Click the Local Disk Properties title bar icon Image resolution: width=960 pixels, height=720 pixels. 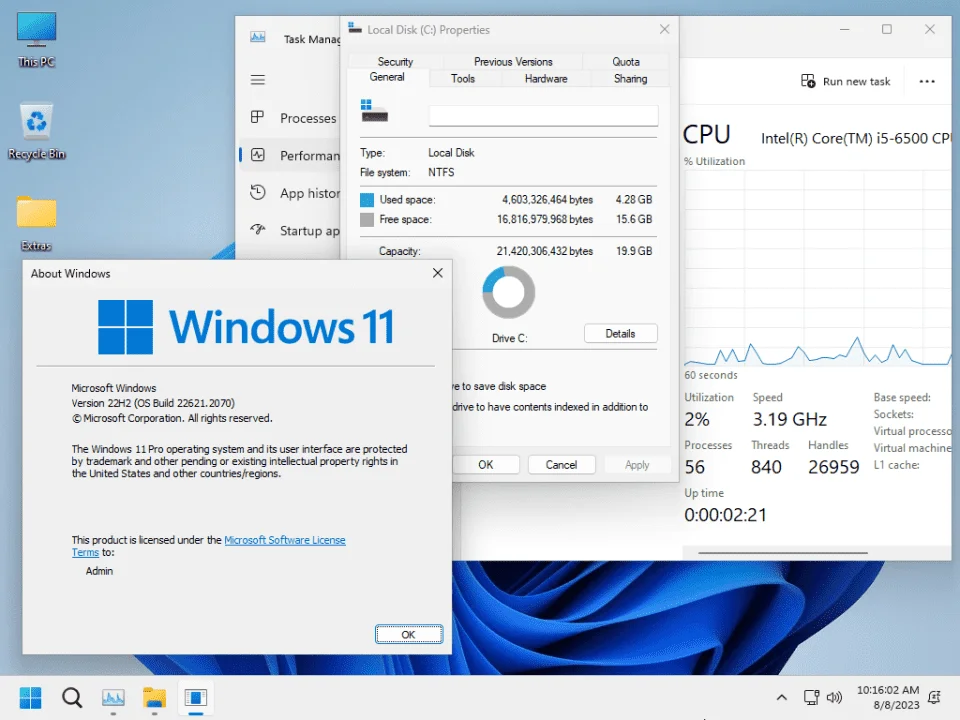tap(354, 28)
